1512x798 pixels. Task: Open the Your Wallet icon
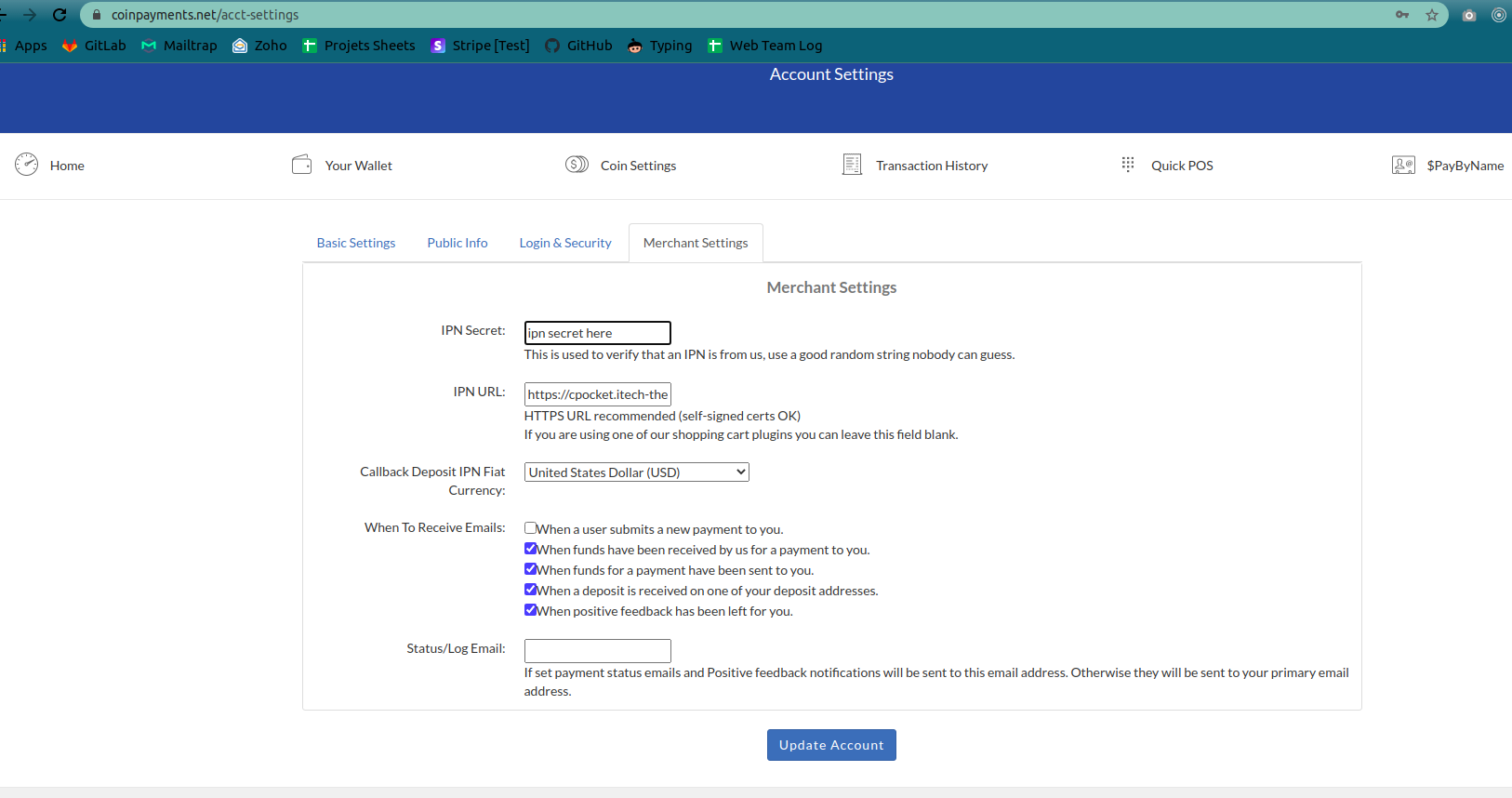[301, 165]
